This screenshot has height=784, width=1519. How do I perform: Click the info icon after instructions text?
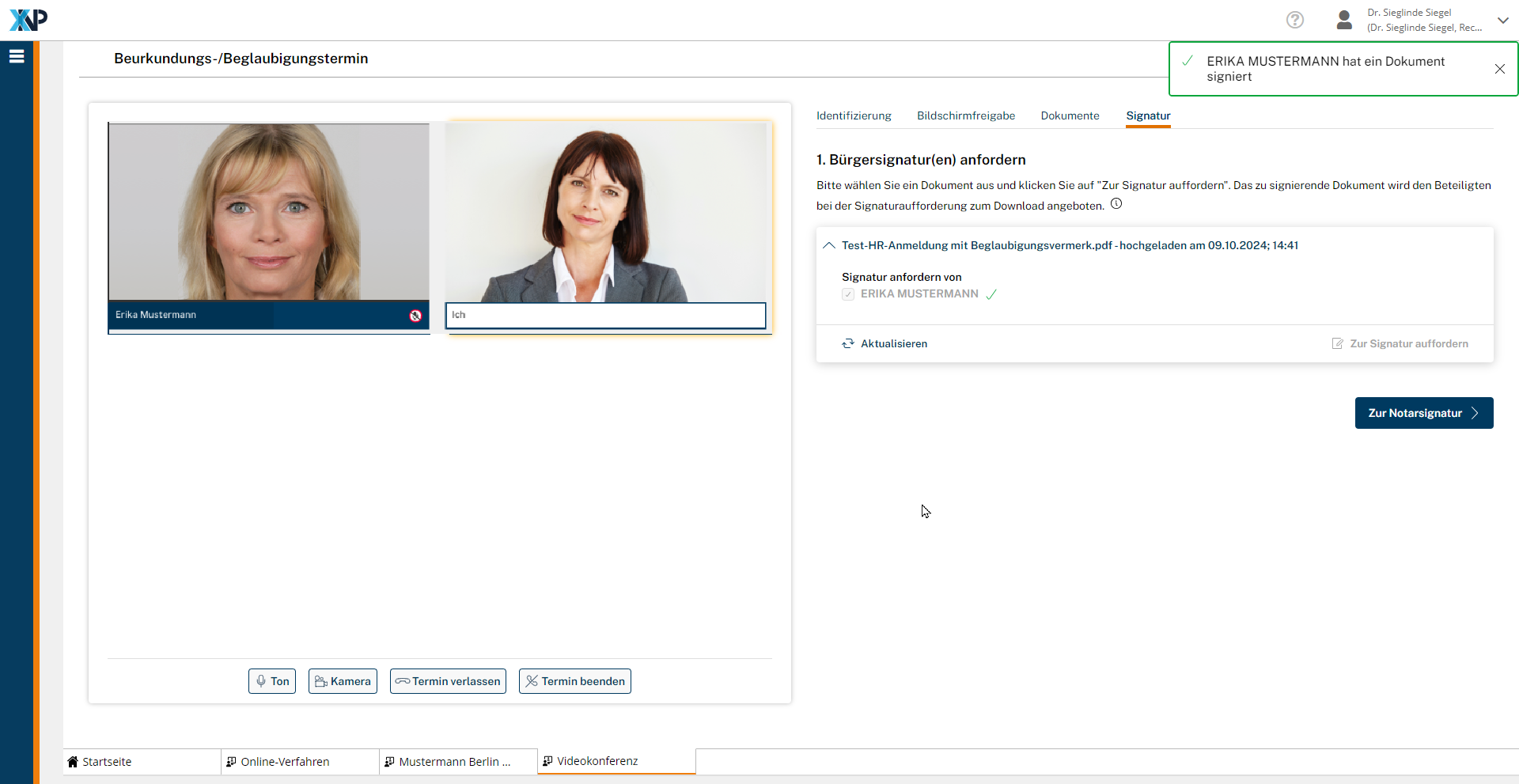1116,204
